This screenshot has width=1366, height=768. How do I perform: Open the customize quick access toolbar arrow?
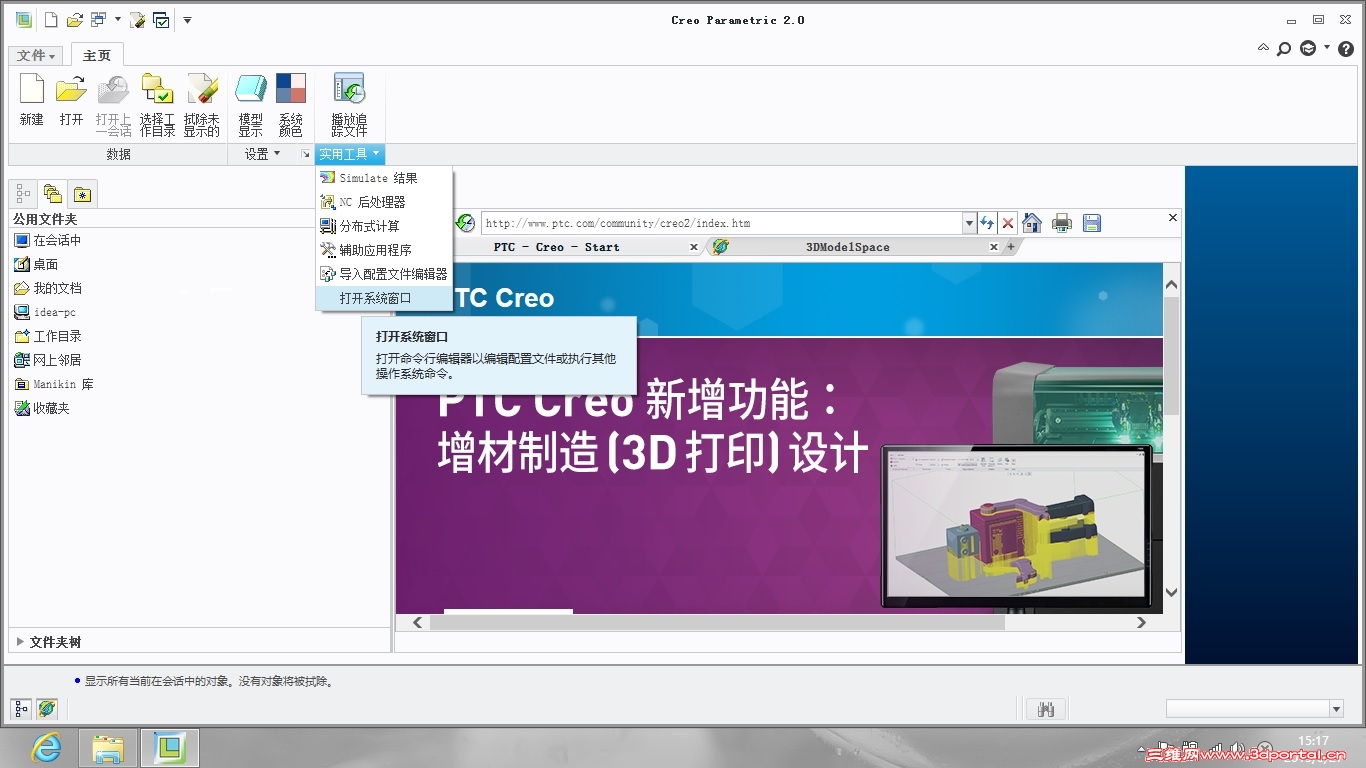click(187, 20)
